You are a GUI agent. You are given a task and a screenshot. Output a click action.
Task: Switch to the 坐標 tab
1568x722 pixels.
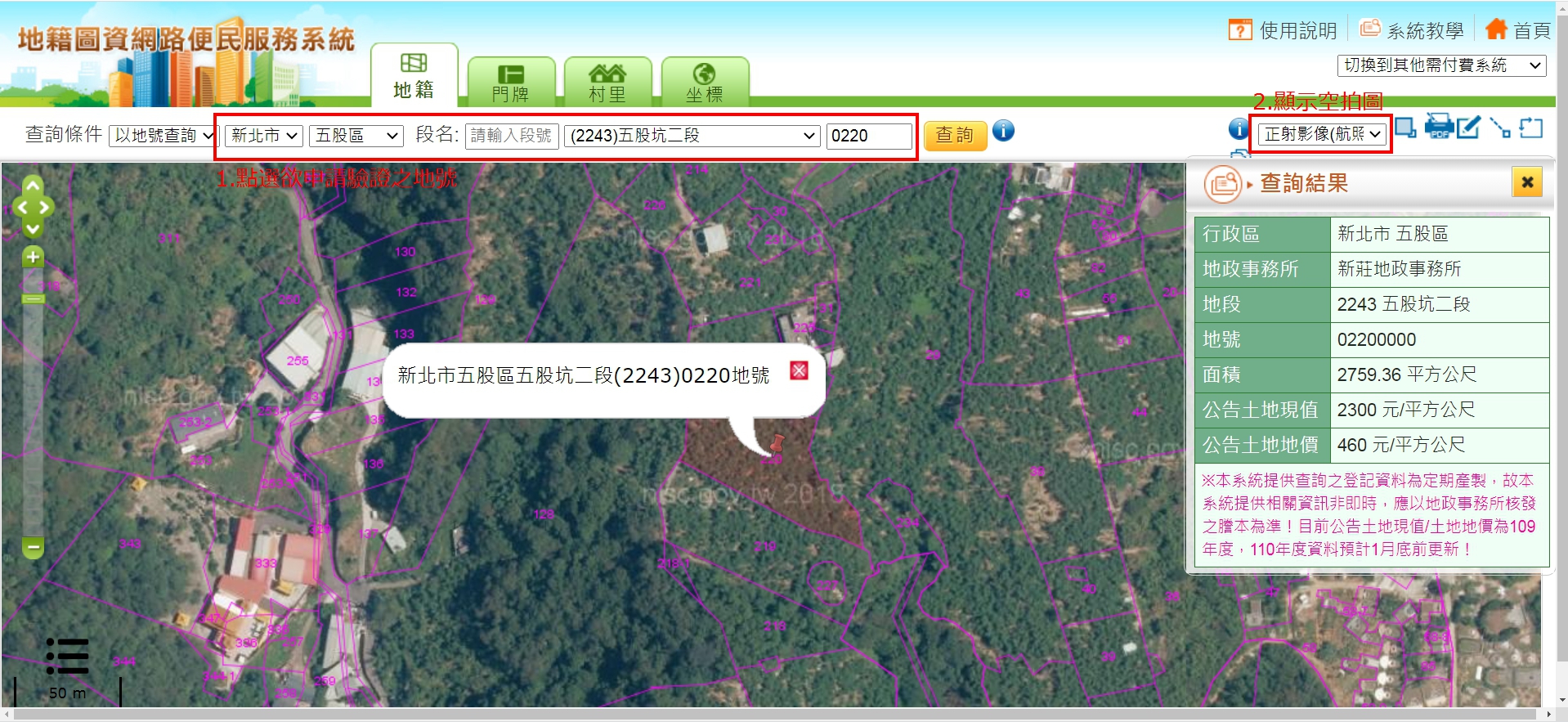coord(704,83)
